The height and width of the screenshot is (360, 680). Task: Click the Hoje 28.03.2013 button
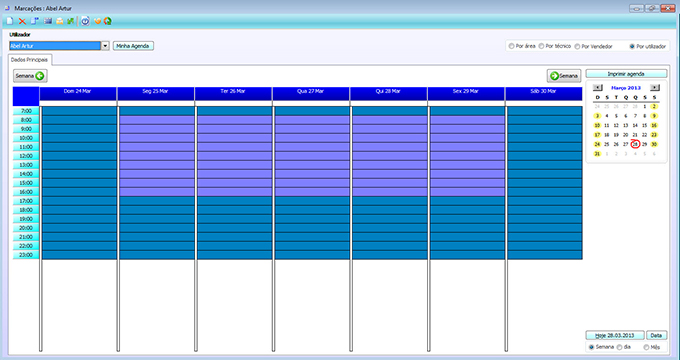(x=615, y=335)
